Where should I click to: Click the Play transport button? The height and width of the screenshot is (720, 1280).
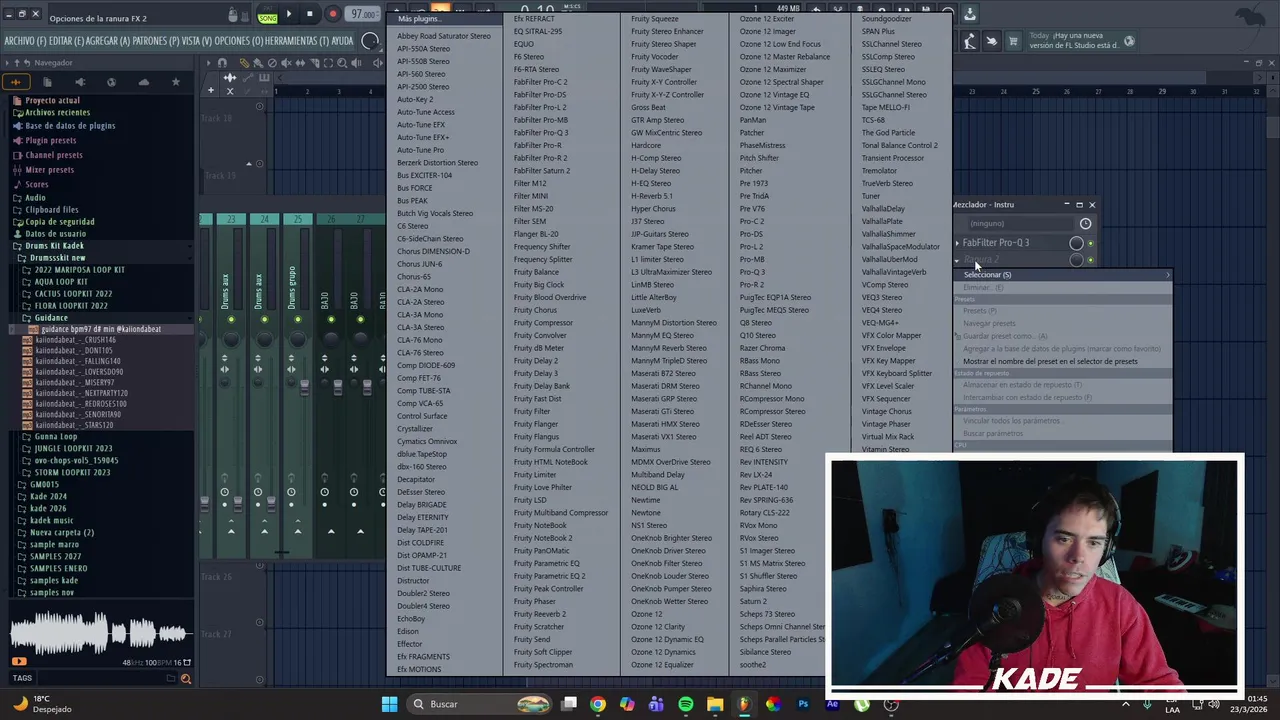tap(289, 14)
